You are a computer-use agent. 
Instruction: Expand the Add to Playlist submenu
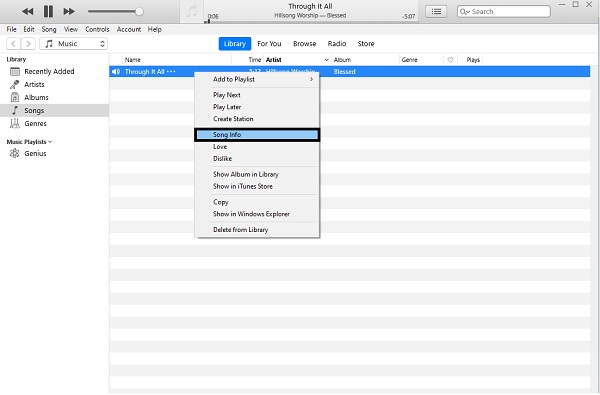pos(257,79)
